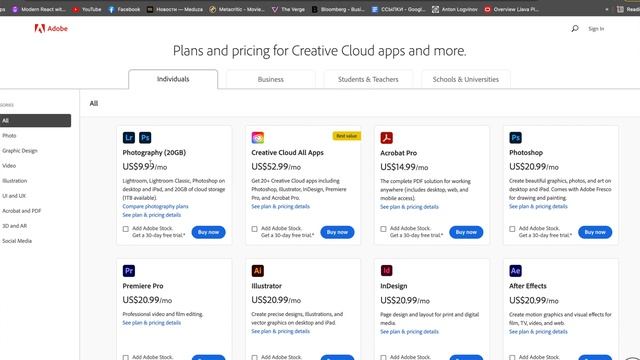Viewport: 640px width, 360px height.
Task: Switch to the Students & Teachers tab
Action: (368, 79)
